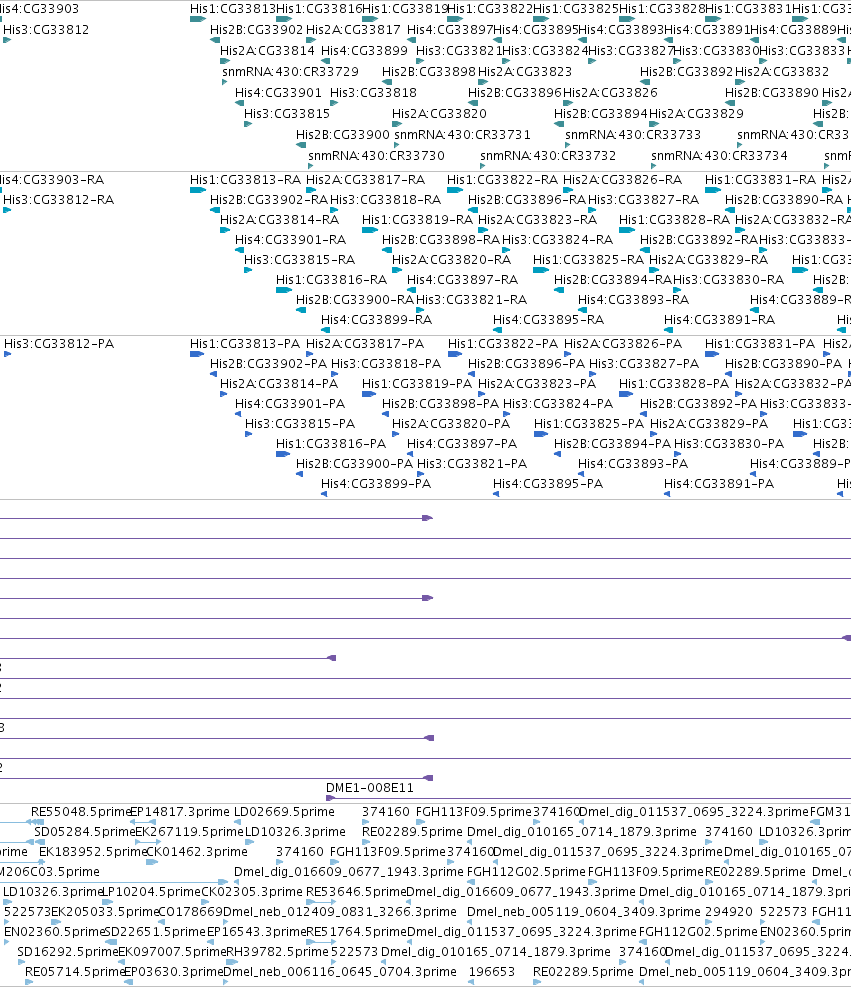Select transcript label His2B:CG33900-RA
Screen dimensions: 851x987
[355, 300]
